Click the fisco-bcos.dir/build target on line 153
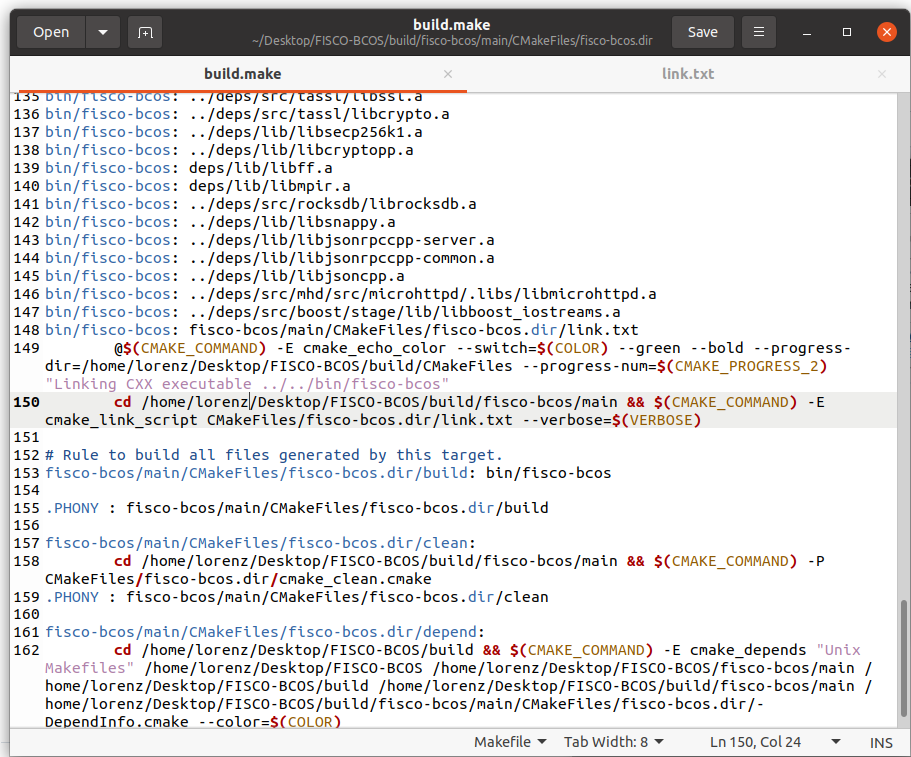911x757 pixels. pos(256,473)
